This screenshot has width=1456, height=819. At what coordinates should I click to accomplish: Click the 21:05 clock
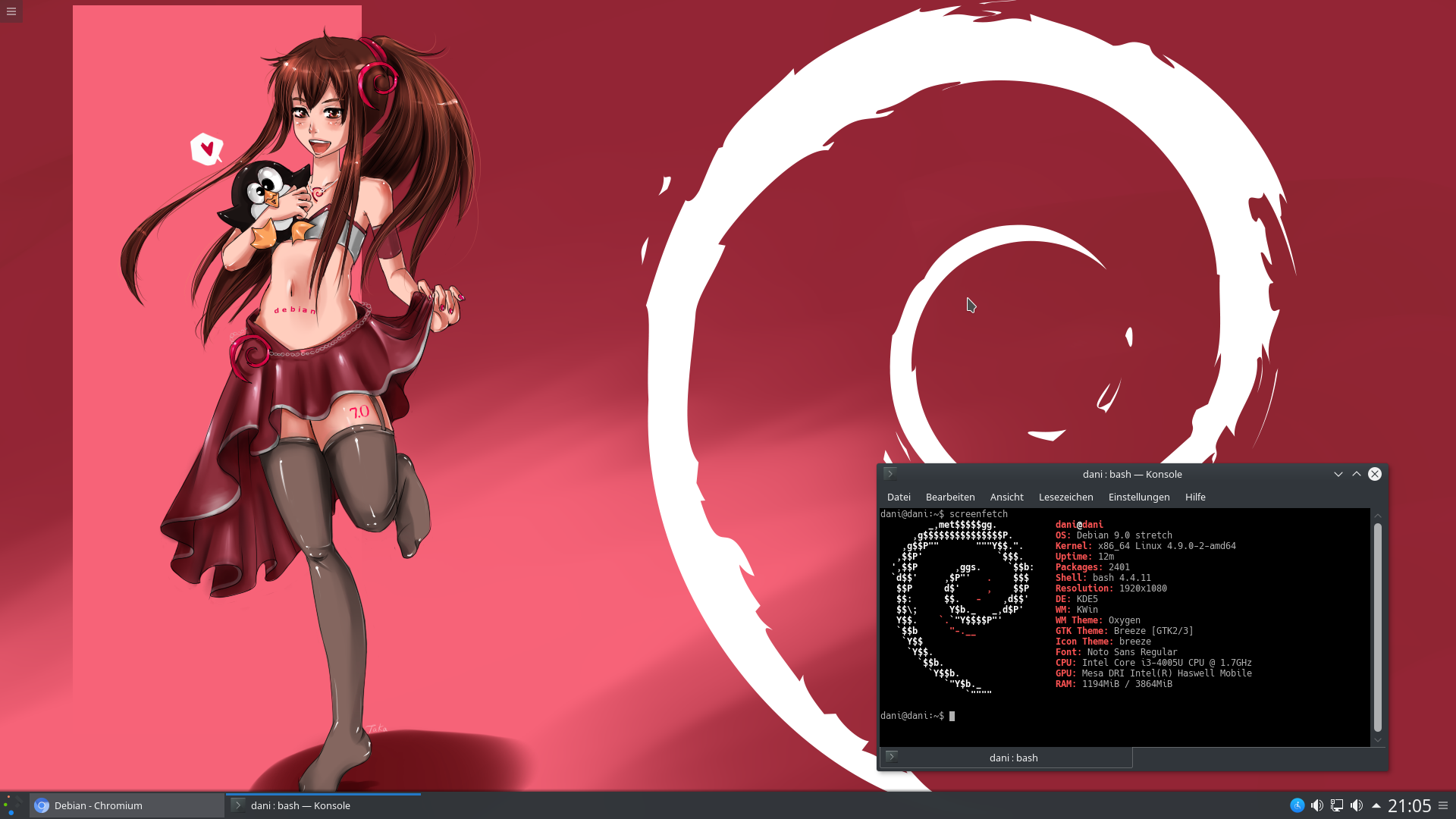tap(1409, 805)
